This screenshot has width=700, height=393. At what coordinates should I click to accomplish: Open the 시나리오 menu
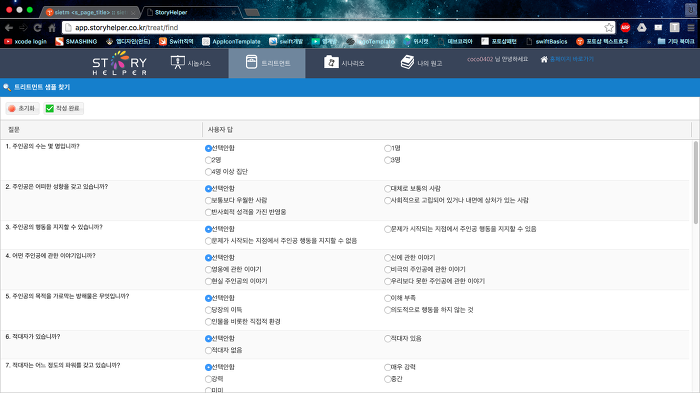(x=344, y=63)
